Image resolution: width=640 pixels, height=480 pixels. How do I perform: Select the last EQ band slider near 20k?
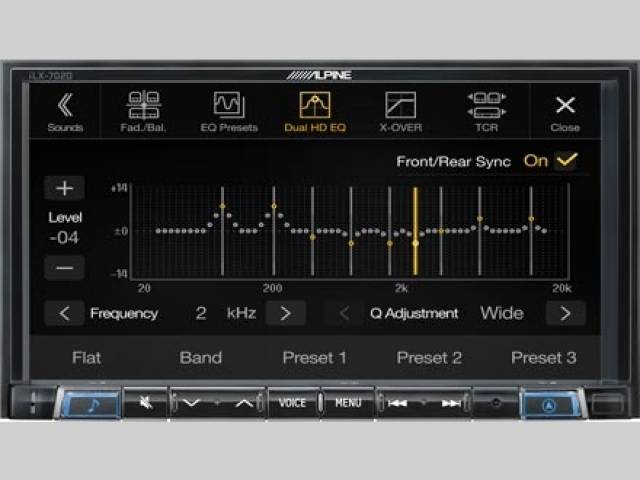coord(531,231)
